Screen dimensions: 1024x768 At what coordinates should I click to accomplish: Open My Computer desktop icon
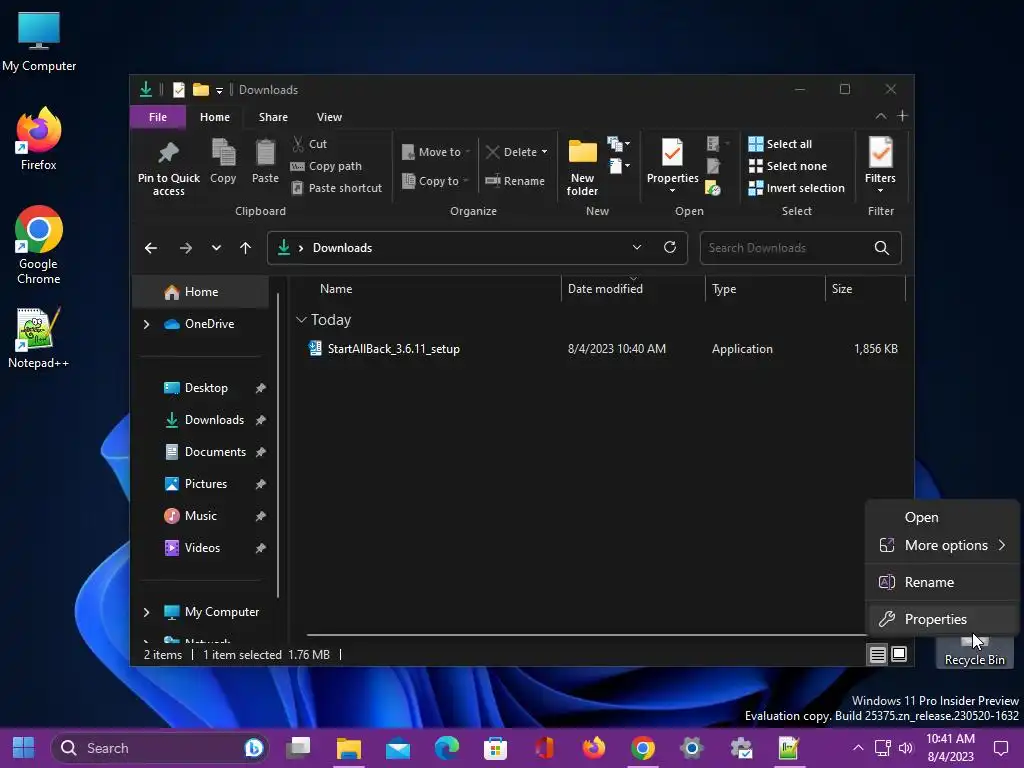pyautogui.click(x=39, y=42)
